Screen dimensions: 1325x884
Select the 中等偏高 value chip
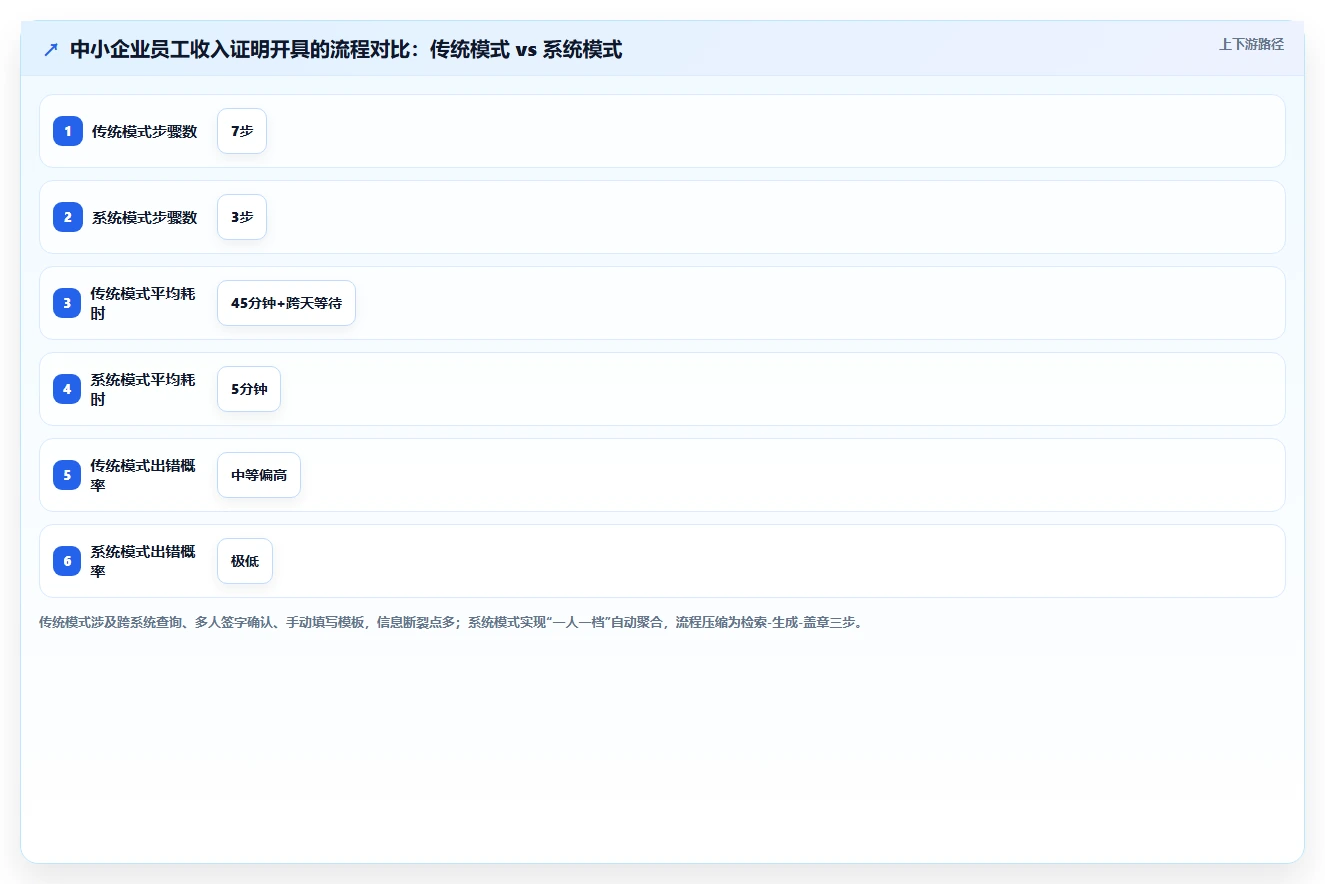click(x=259, y=475)
